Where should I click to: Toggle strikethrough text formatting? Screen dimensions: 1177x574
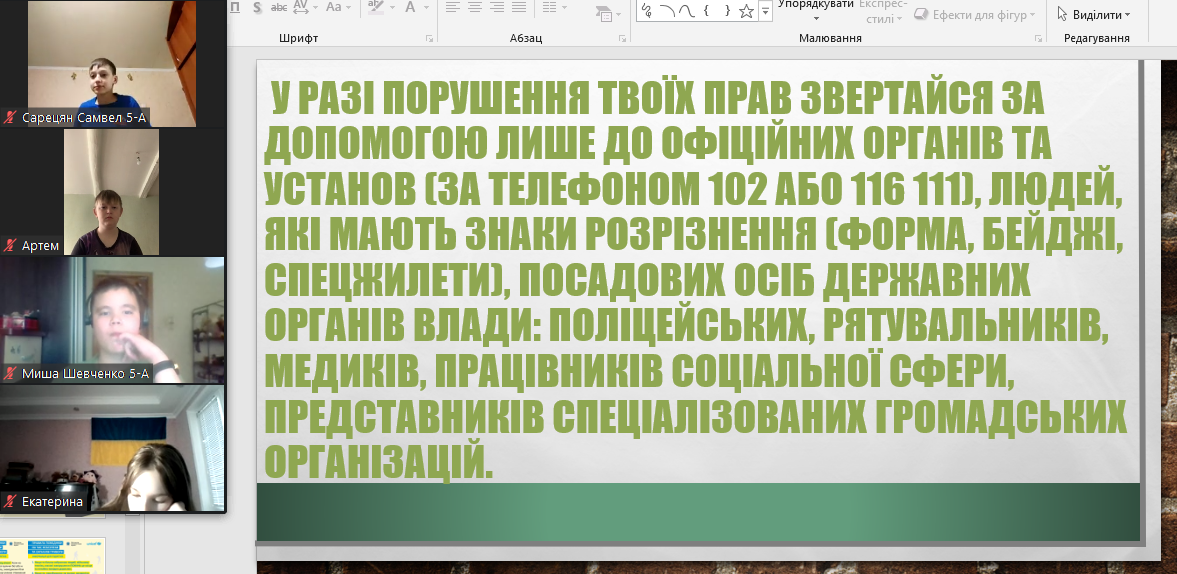279,7
